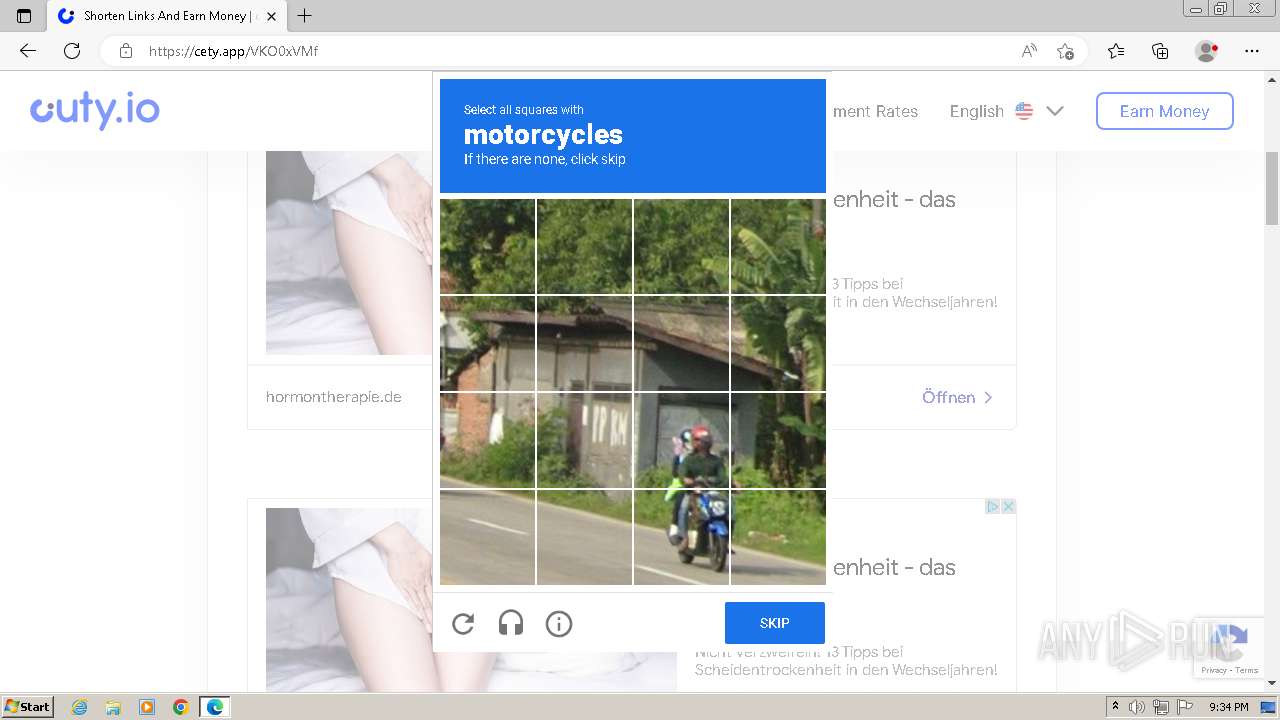1280x720 pixels.
Task: Click the Earn Money button
Action: [x=1165, y=111]
